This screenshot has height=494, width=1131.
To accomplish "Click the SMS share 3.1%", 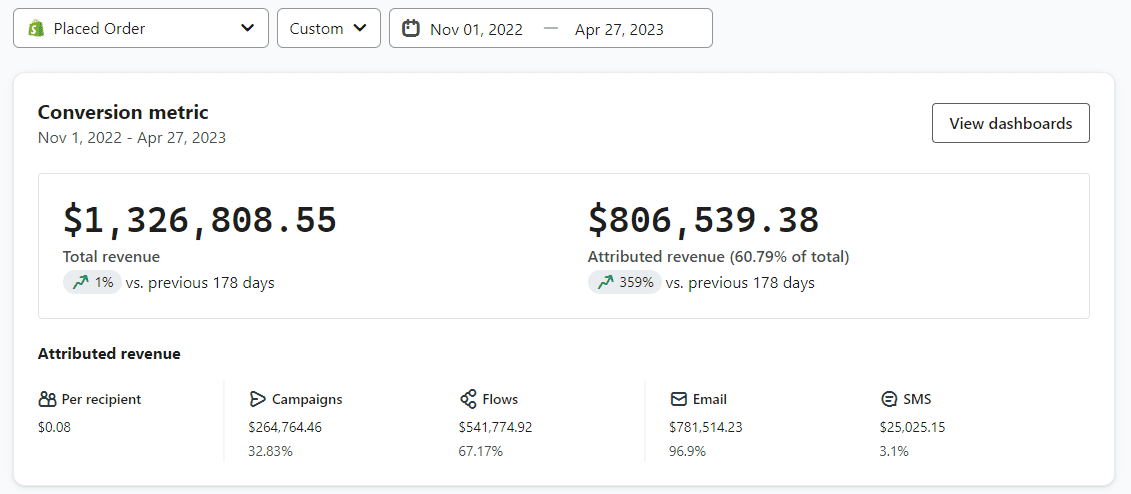I will [x=894, y=451].
